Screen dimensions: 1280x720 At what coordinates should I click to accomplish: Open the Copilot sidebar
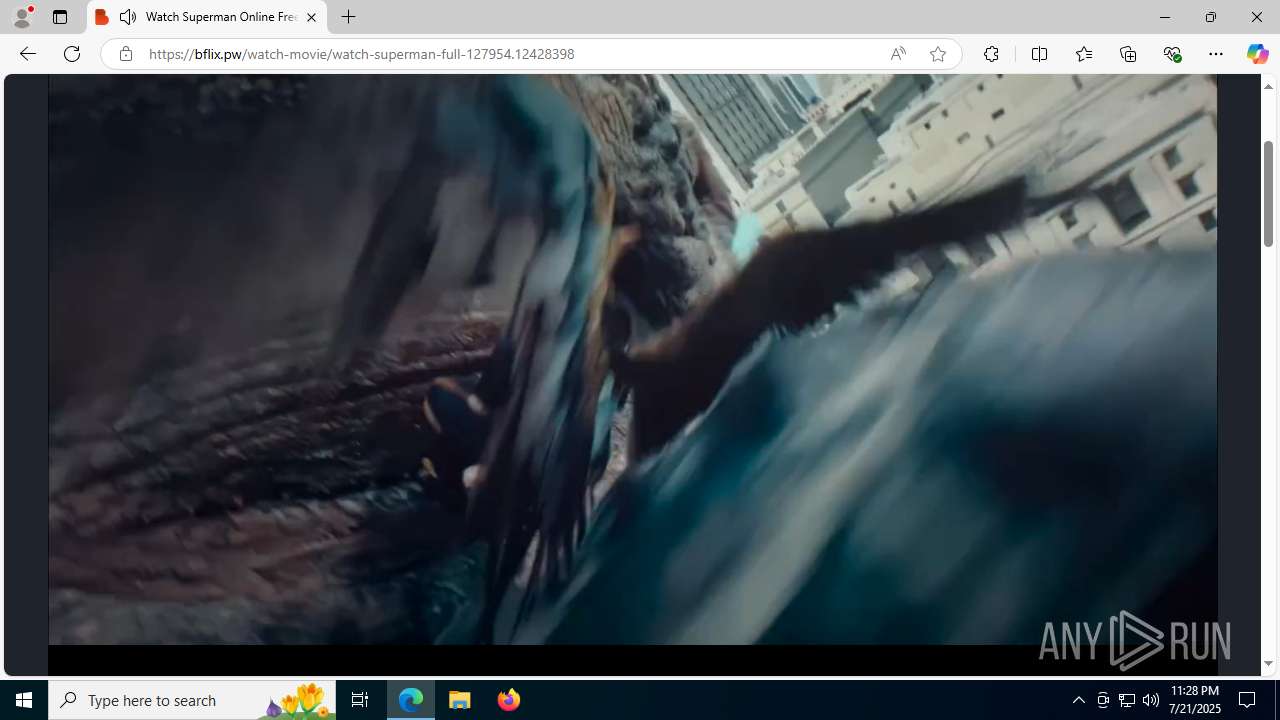[1257, 54]
